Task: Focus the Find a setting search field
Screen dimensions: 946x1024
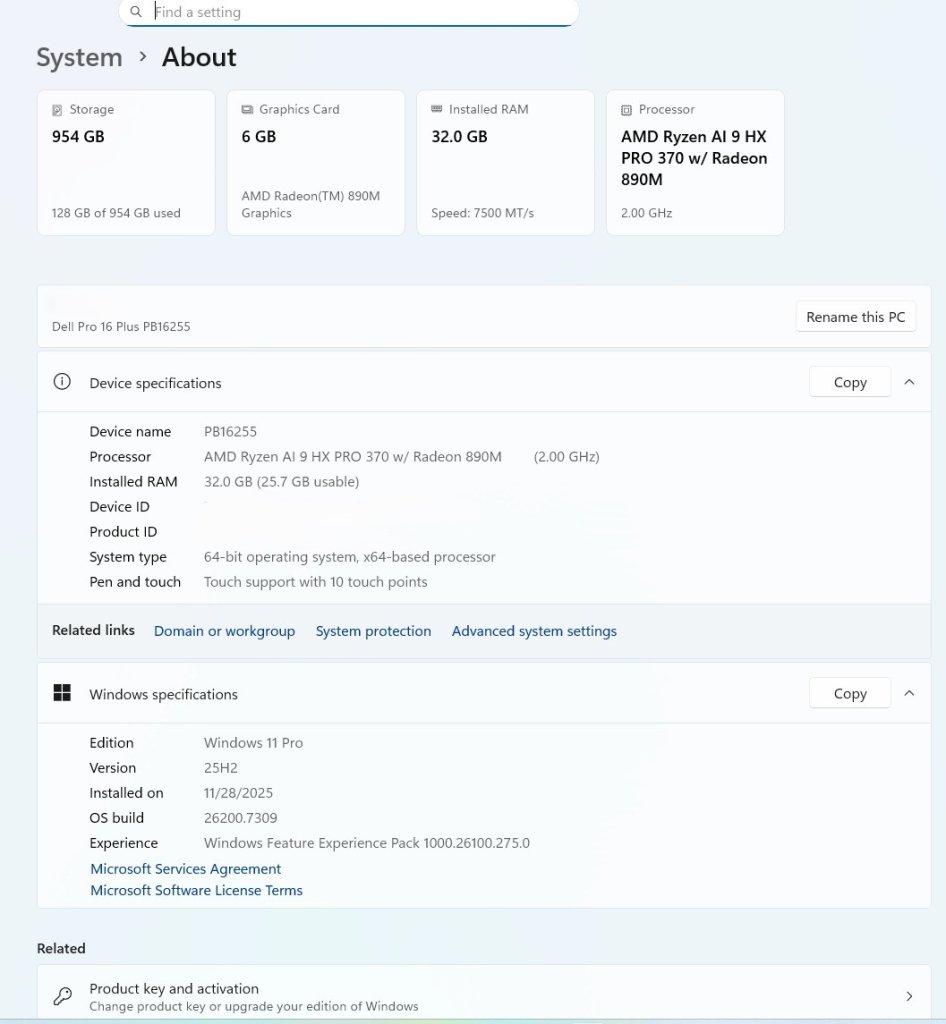Action: (x=360, y=12)
